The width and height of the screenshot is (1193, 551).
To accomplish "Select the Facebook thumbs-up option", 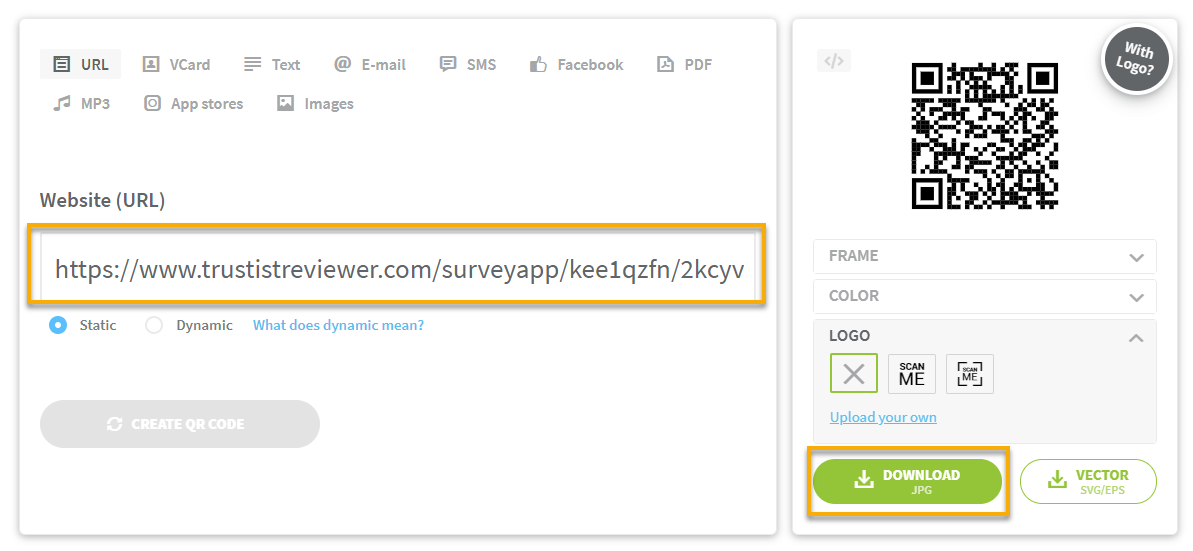I will pos(539,65).
